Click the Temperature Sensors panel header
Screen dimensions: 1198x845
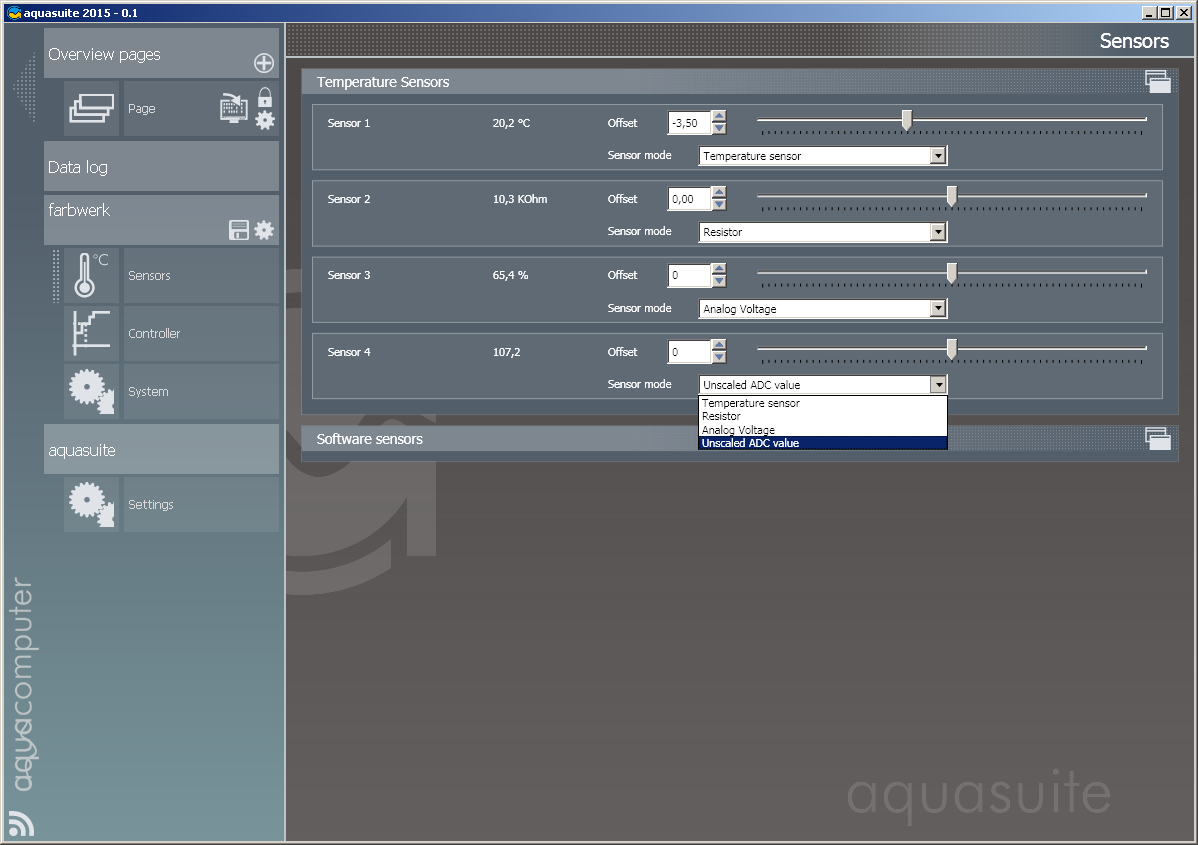click(x=740, y=81)
